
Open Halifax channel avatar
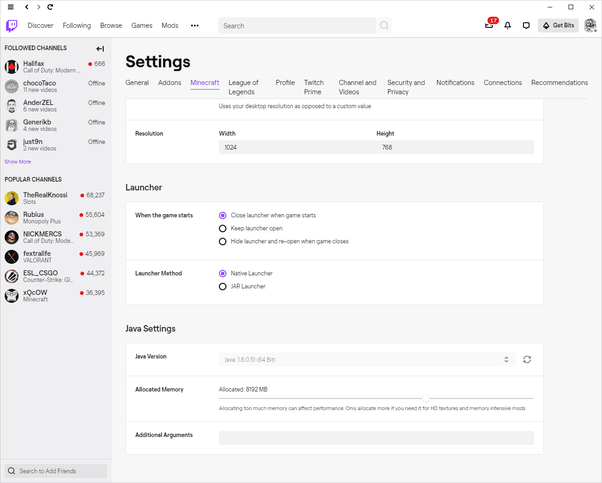click(x=12, y=67)
